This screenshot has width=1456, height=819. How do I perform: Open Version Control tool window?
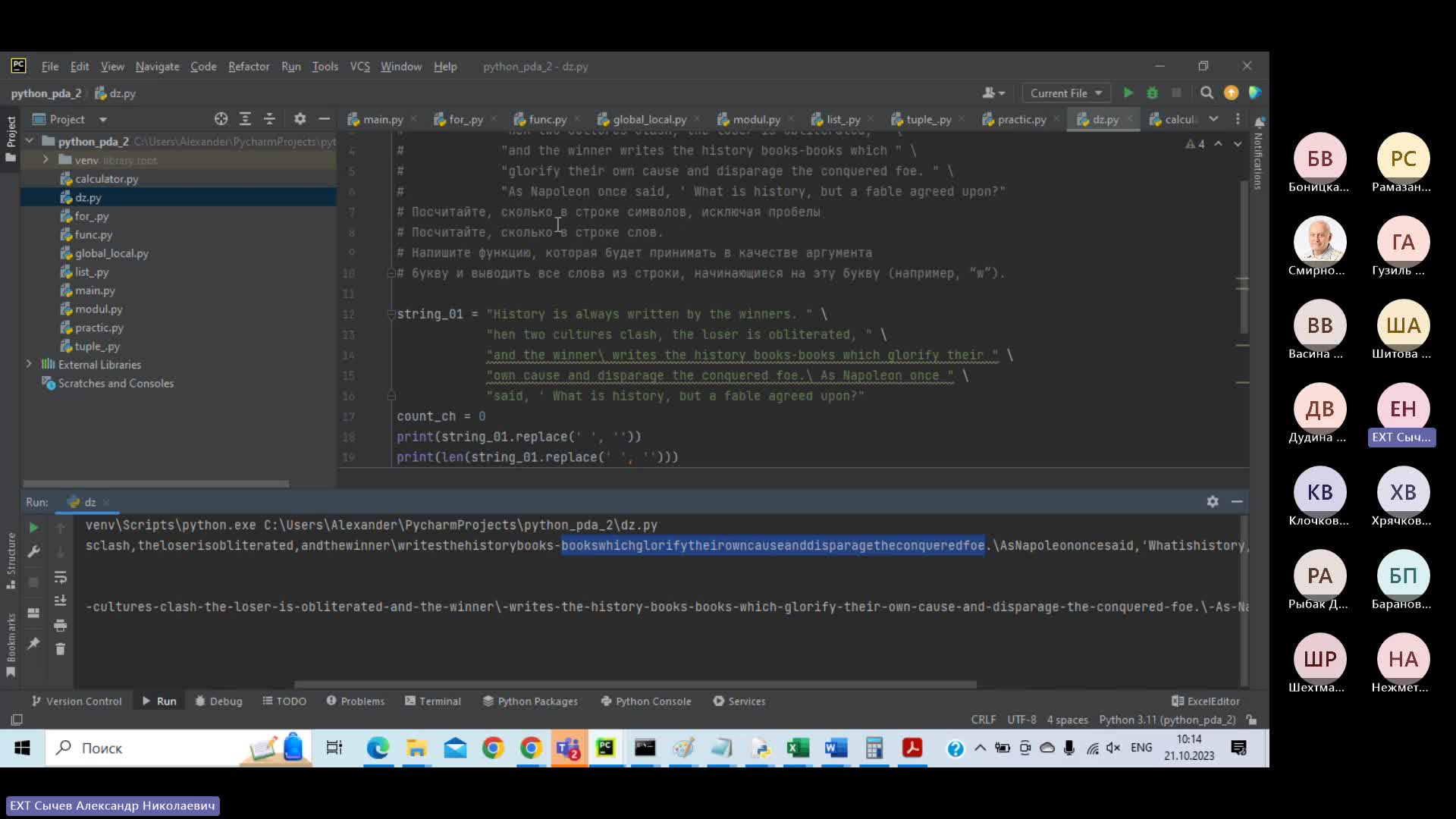pyautogui.click(x=77, y=701)
